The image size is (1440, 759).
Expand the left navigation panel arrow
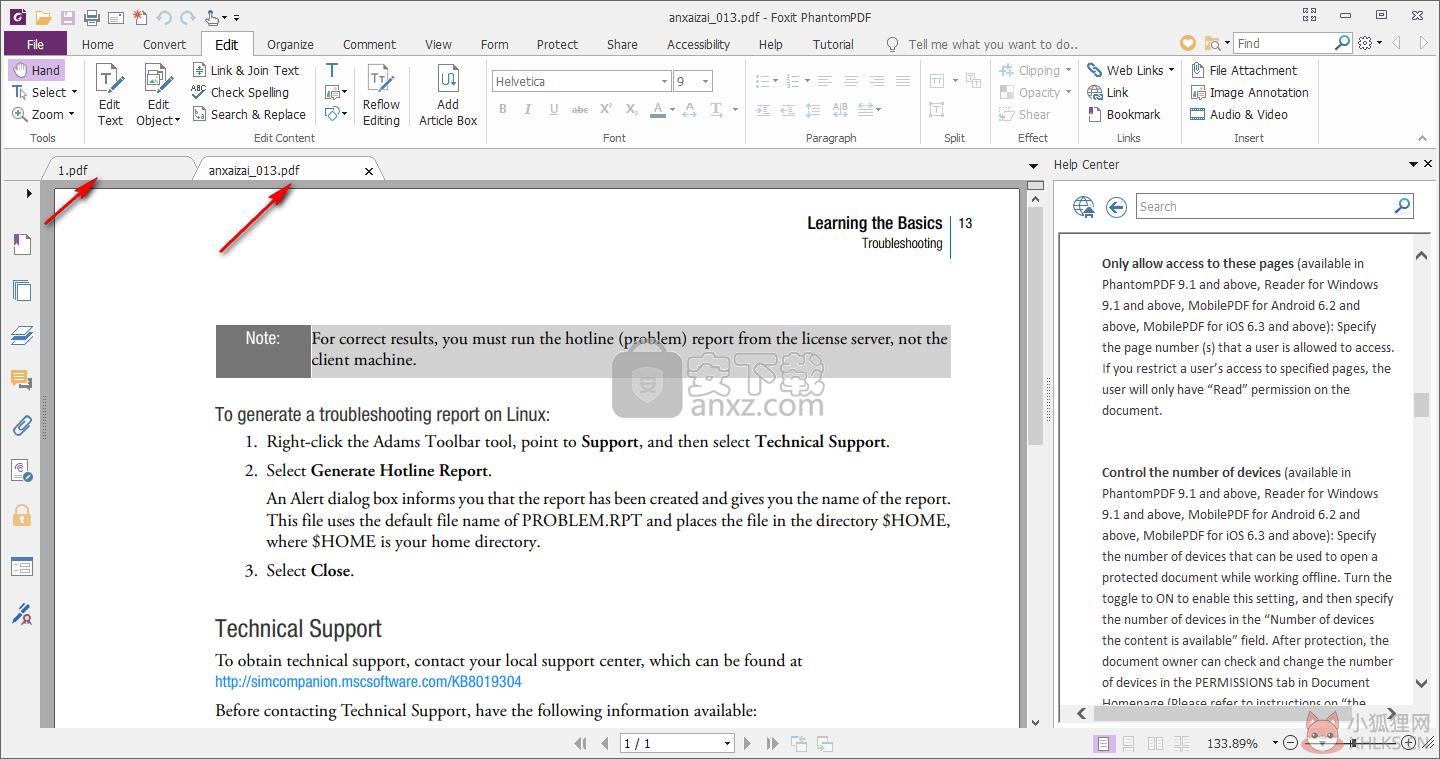[x=29, y=193]
